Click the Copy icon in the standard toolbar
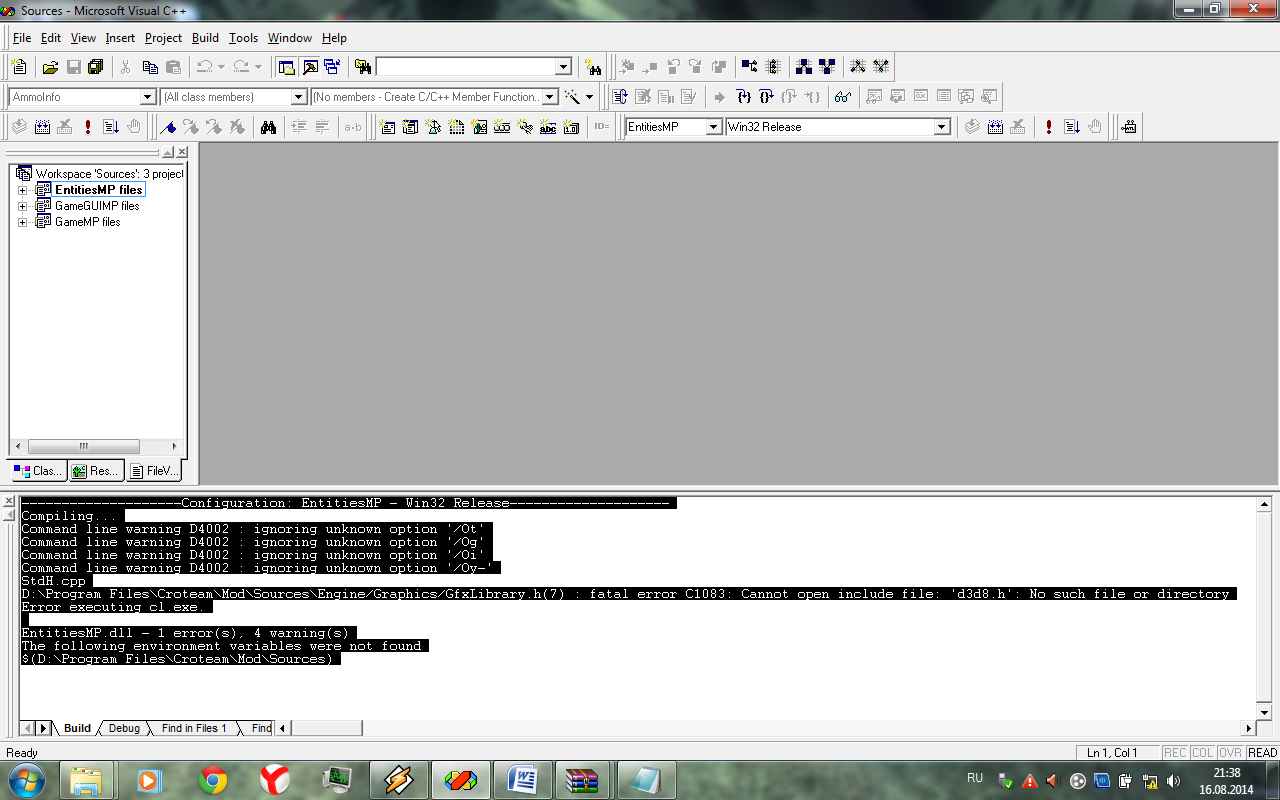The width and height of the screenshot is (1280, 800). 150,67
